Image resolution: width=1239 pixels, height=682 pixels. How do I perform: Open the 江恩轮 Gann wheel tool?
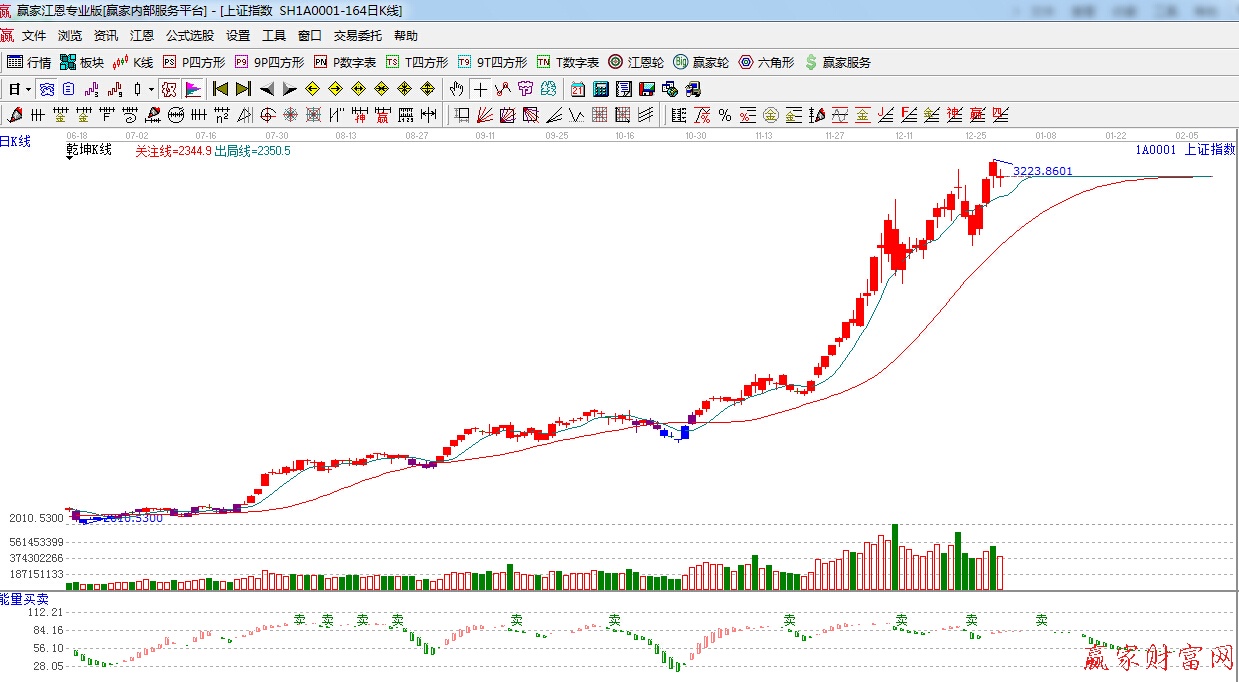point(636,62)
